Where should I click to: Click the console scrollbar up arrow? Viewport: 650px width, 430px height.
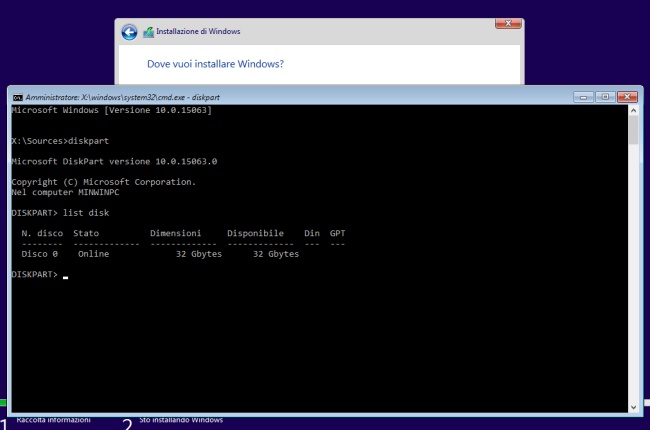point(633,110)
